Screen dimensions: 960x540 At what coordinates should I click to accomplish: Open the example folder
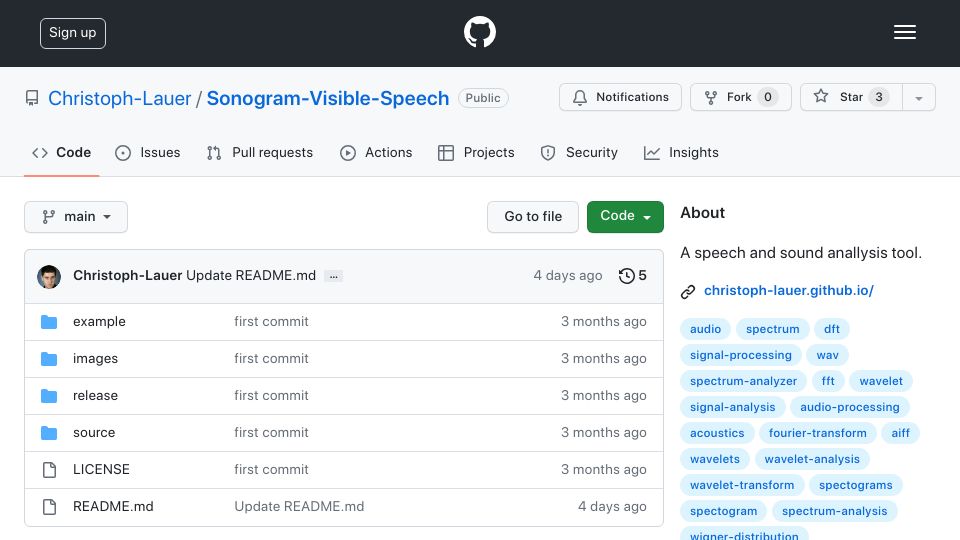(99, 321)
